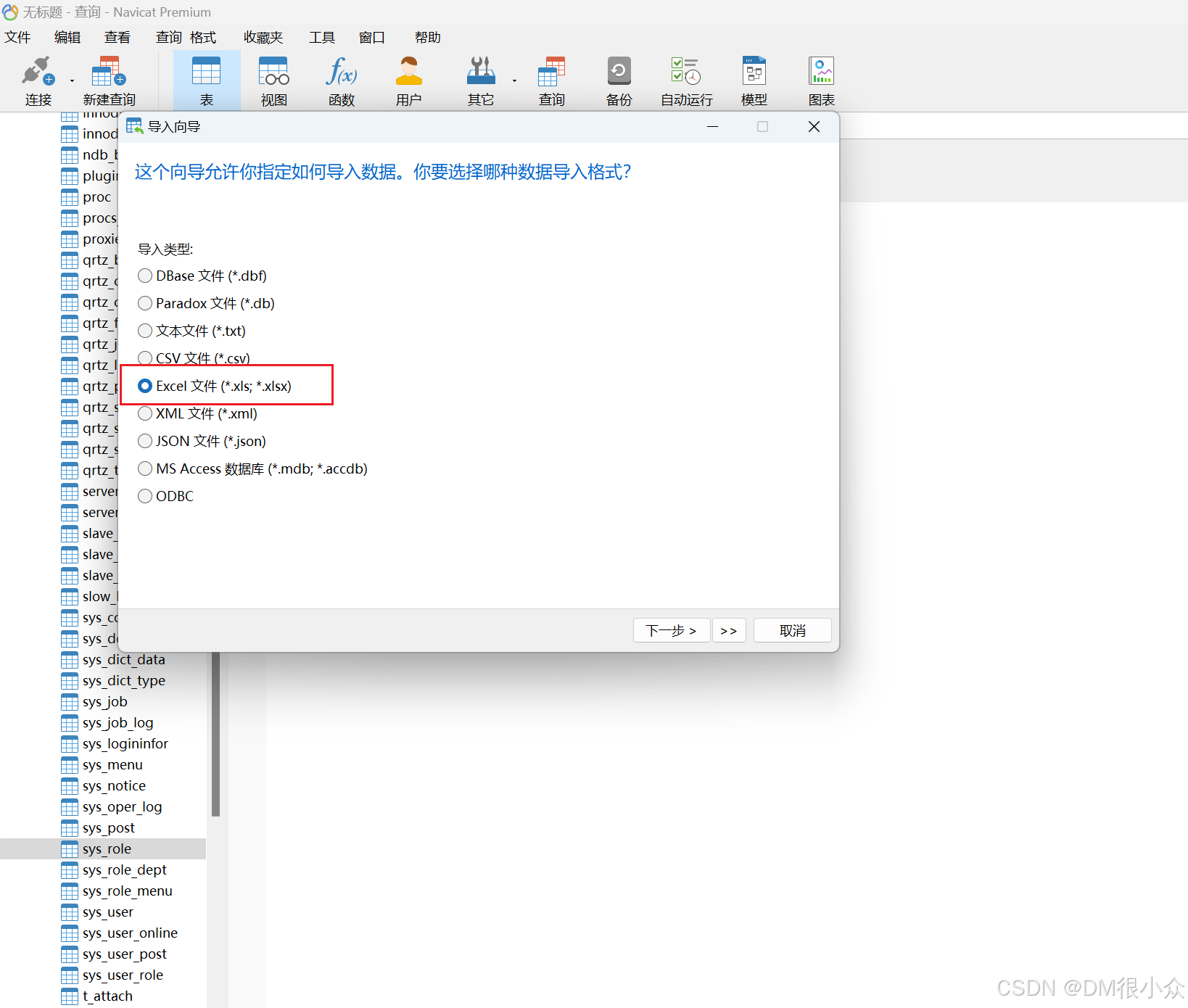Click sys_role_dept table icon
1188x1008 pixels.
pos(70,871)
